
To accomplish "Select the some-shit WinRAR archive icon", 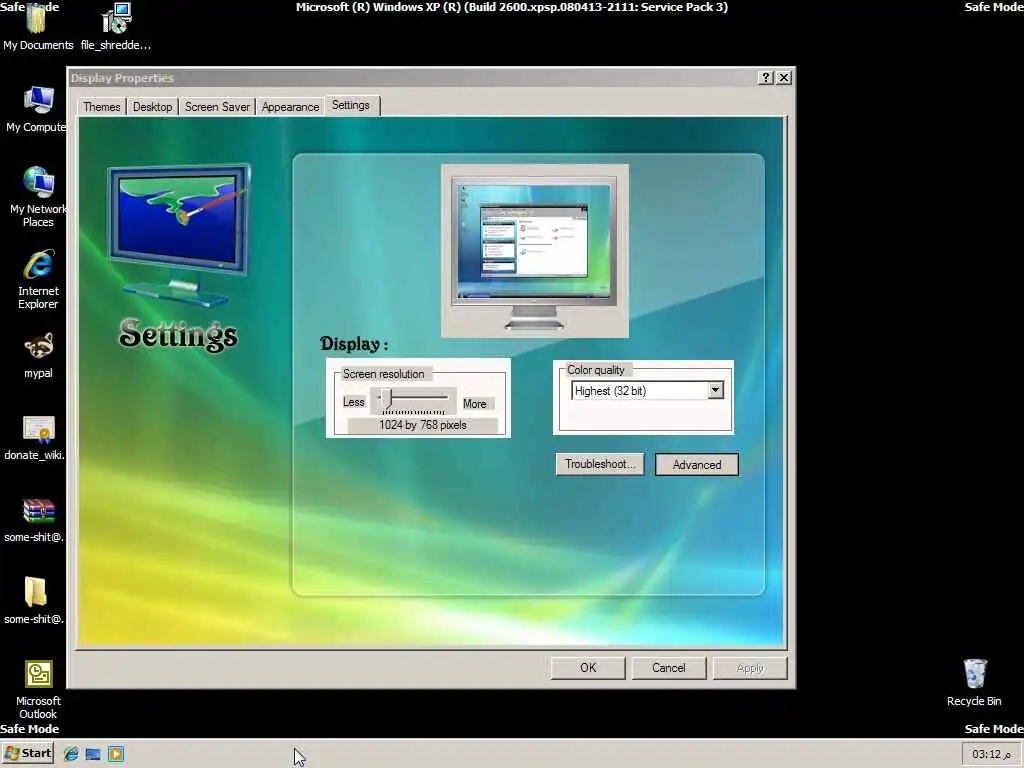I will (x=36, y=520).
